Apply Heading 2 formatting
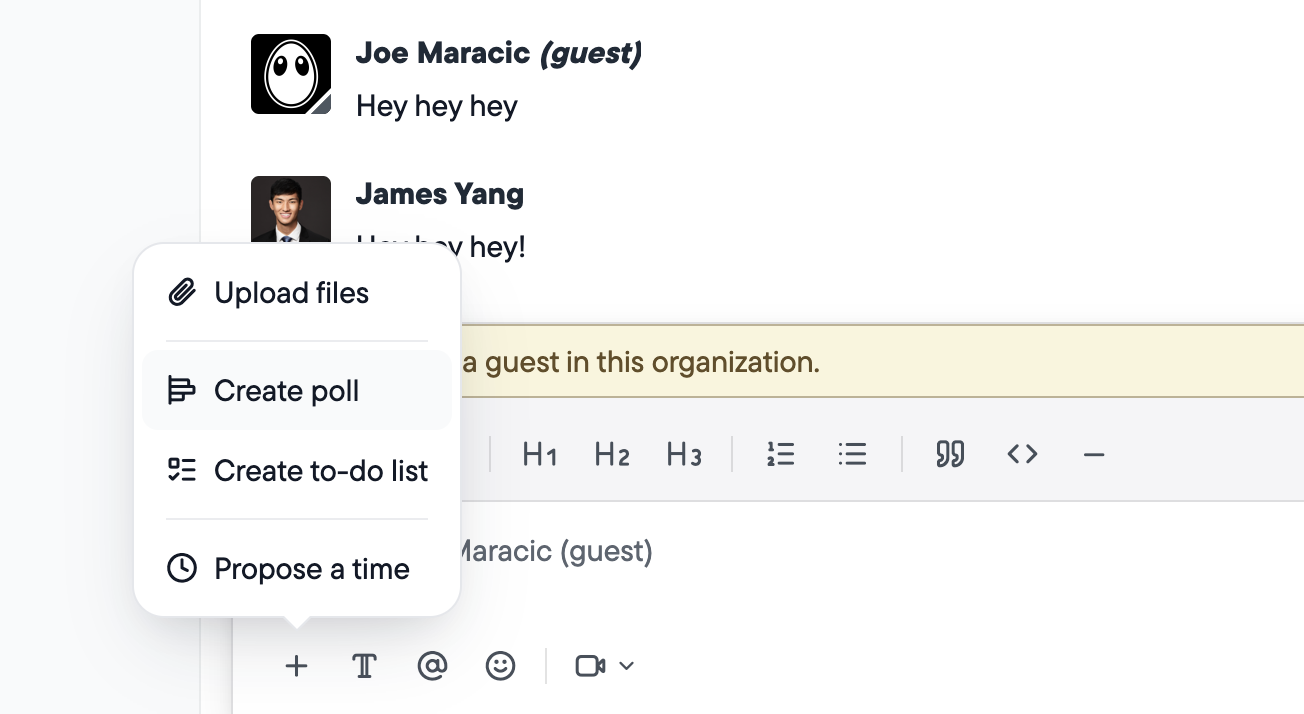 pos(611,455)
